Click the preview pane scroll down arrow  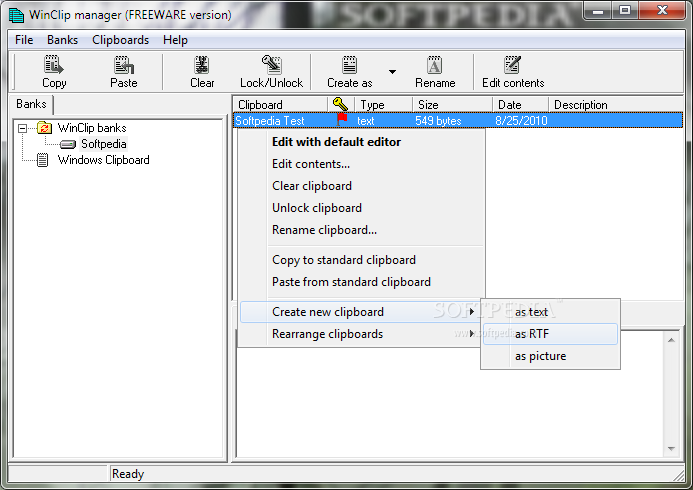pyautogui.click(x=671, y=449)
